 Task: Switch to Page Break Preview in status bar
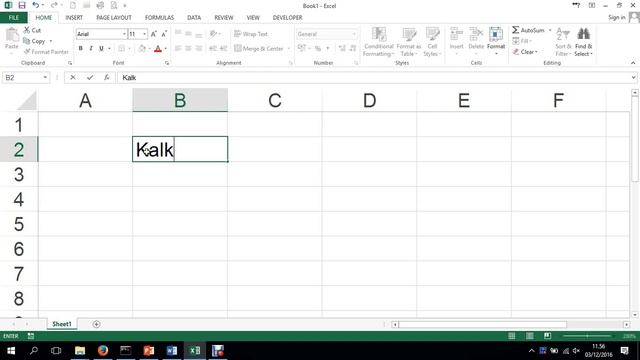[547, 336]
